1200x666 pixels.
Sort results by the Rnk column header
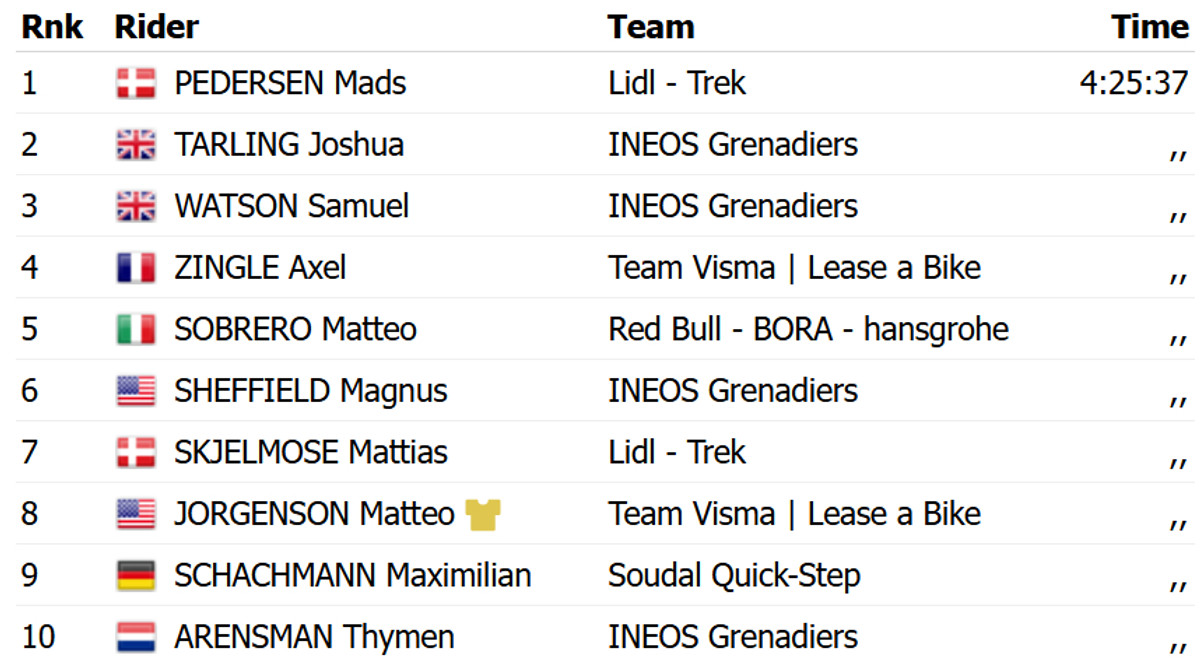click(52, 27)
